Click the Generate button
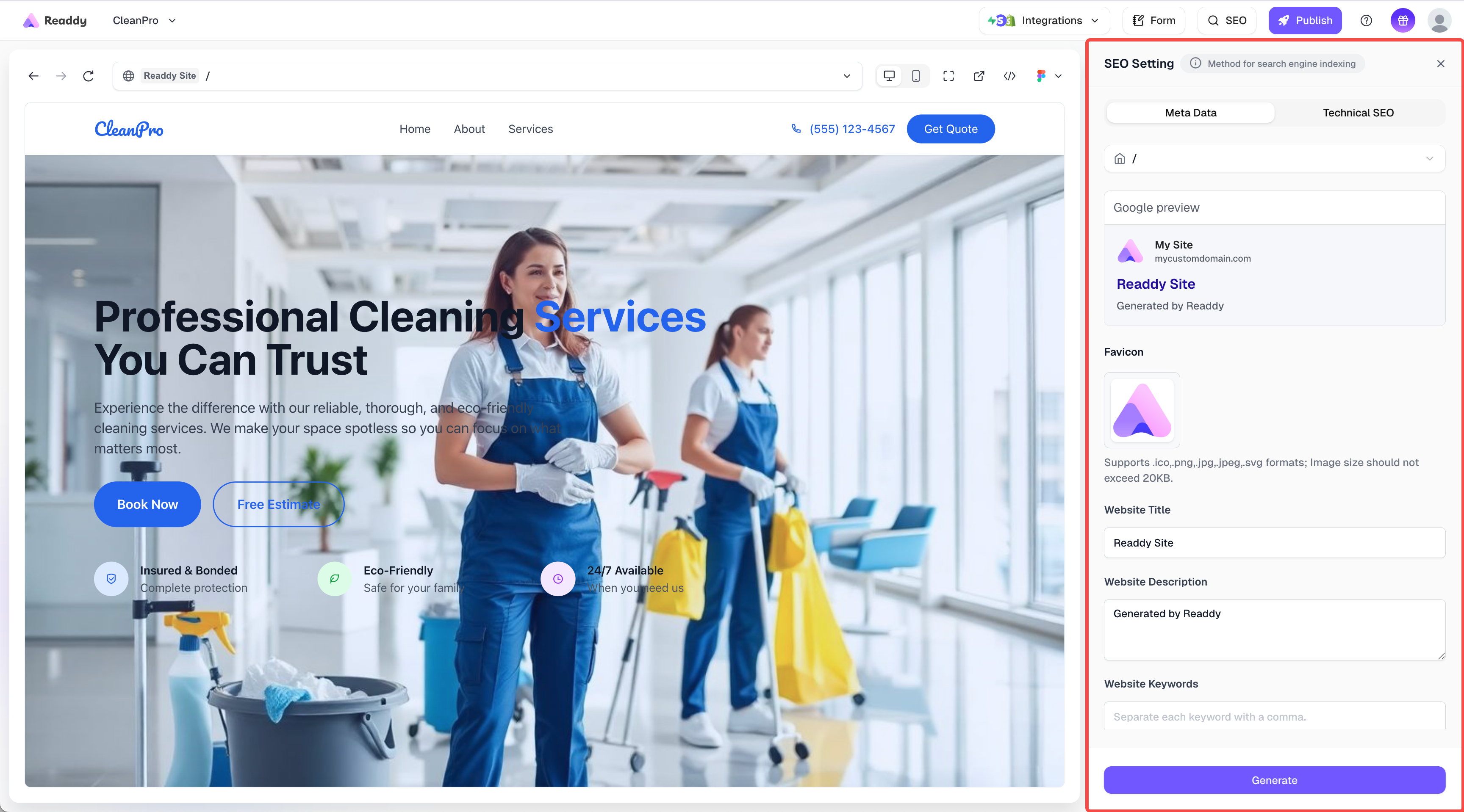The width and height of the screenshot is (1464, 812). [1274, 780]
